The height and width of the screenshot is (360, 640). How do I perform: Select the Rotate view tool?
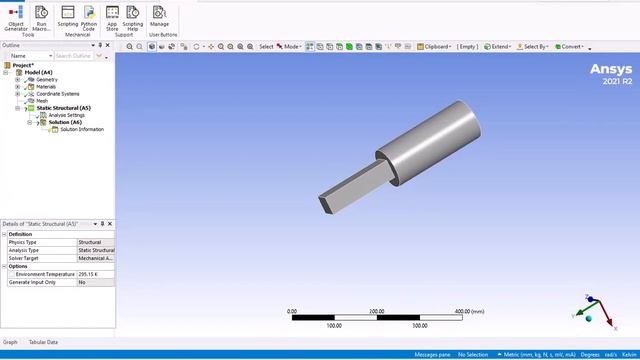pyautogui.click(x=196, y=47)
